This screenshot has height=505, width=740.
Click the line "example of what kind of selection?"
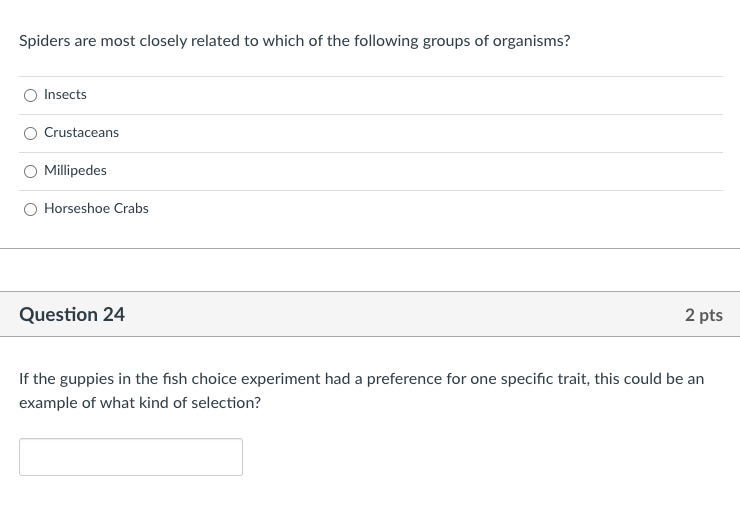[140, 402]
